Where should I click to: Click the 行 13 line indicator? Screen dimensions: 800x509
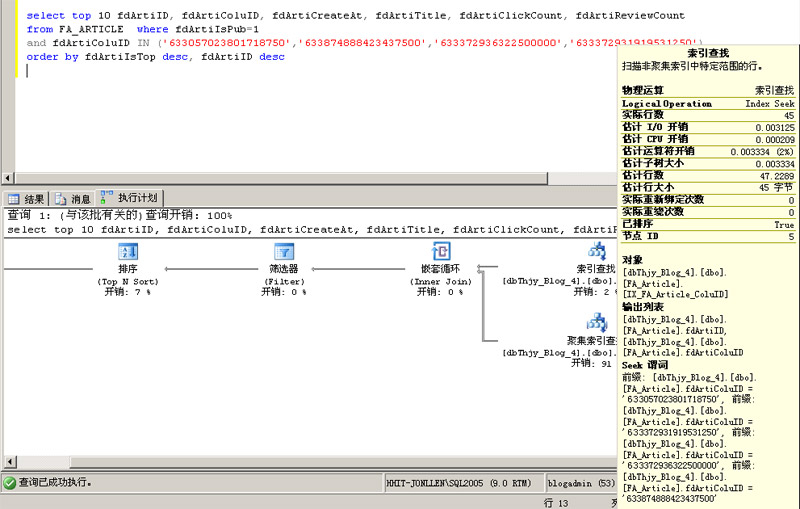(556, 503)
